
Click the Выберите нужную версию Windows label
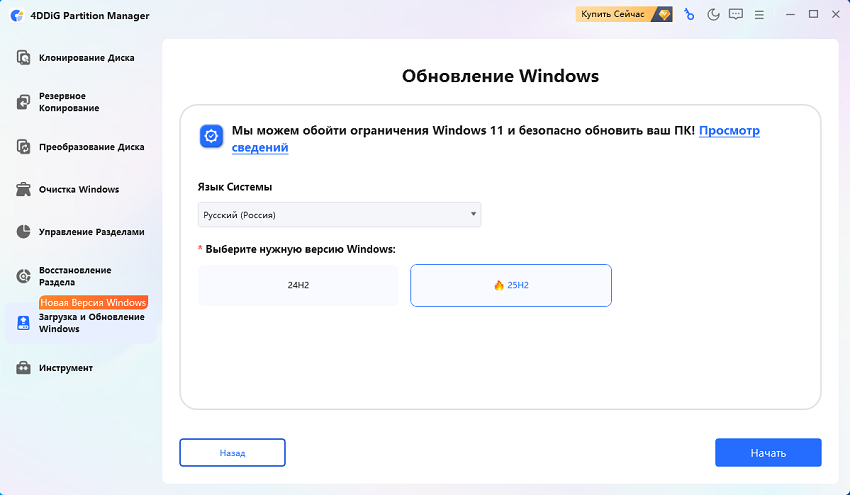(300, 249)
